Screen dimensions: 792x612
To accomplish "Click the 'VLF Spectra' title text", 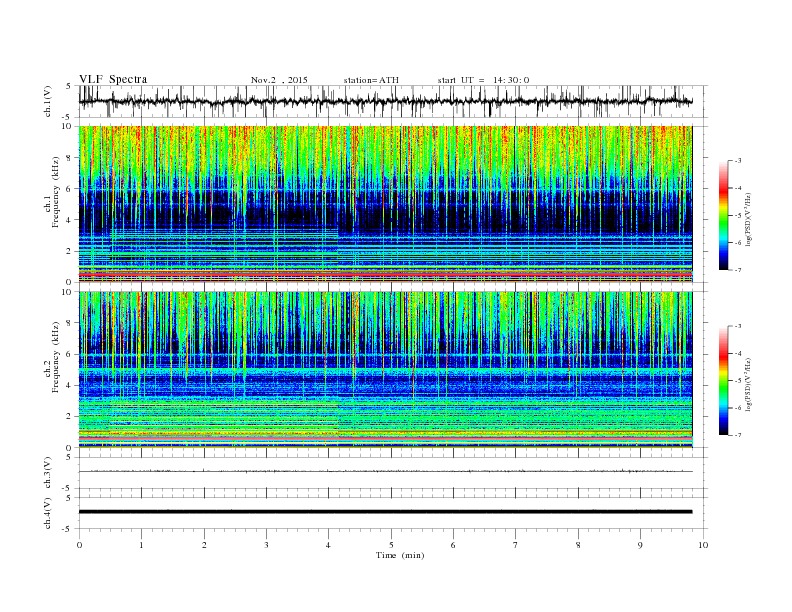I will point(113,79).
